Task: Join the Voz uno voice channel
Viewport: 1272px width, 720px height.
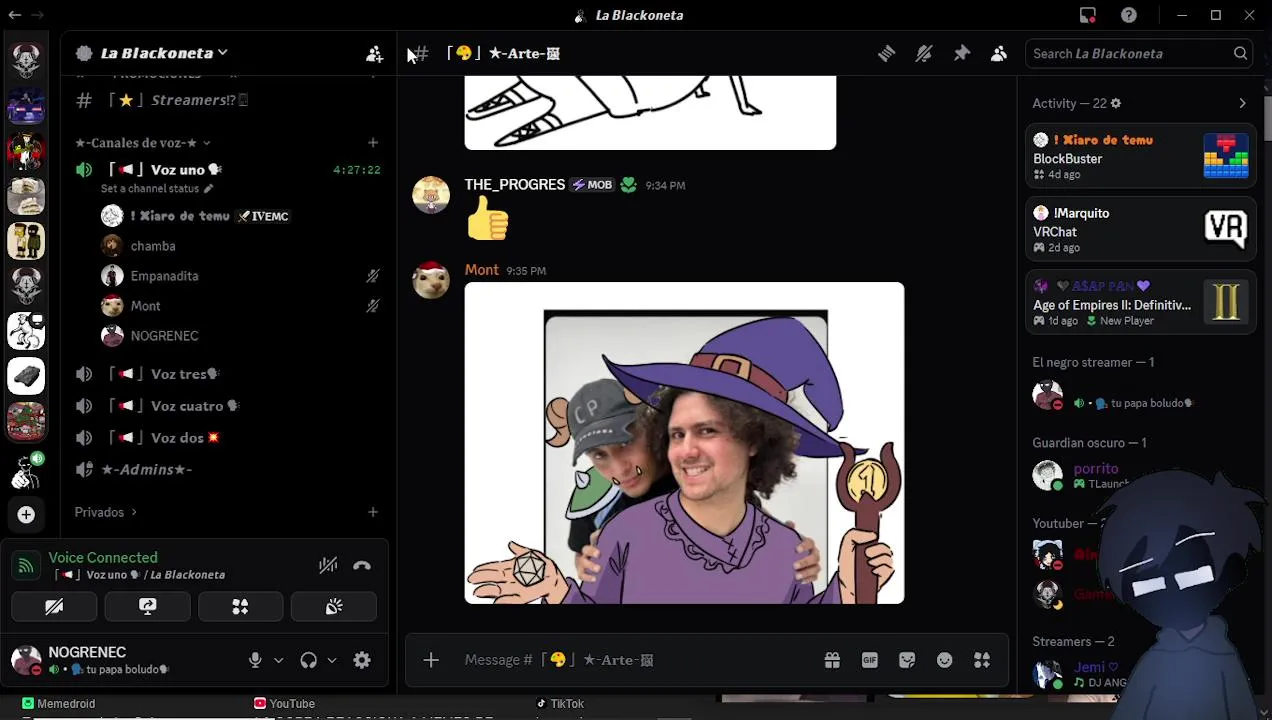Action: pyautogui.click(x=185, y=169)
